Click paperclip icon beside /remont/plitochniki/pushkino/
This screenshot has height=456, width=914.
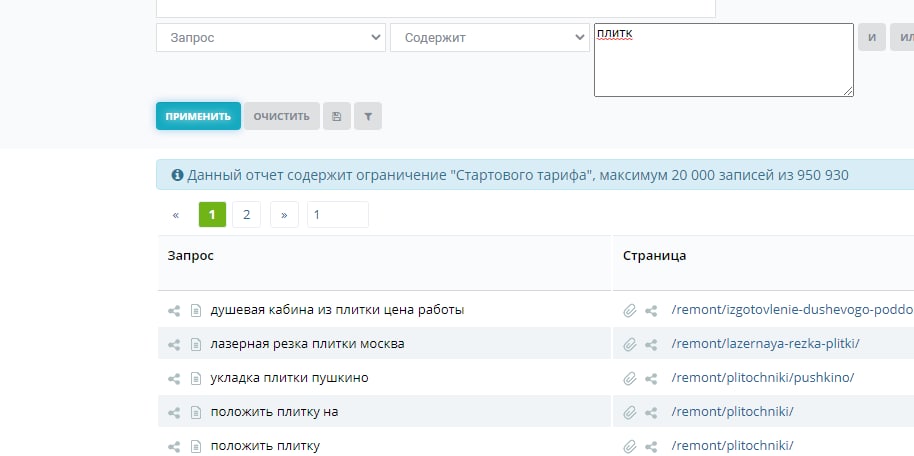(629, 378)
